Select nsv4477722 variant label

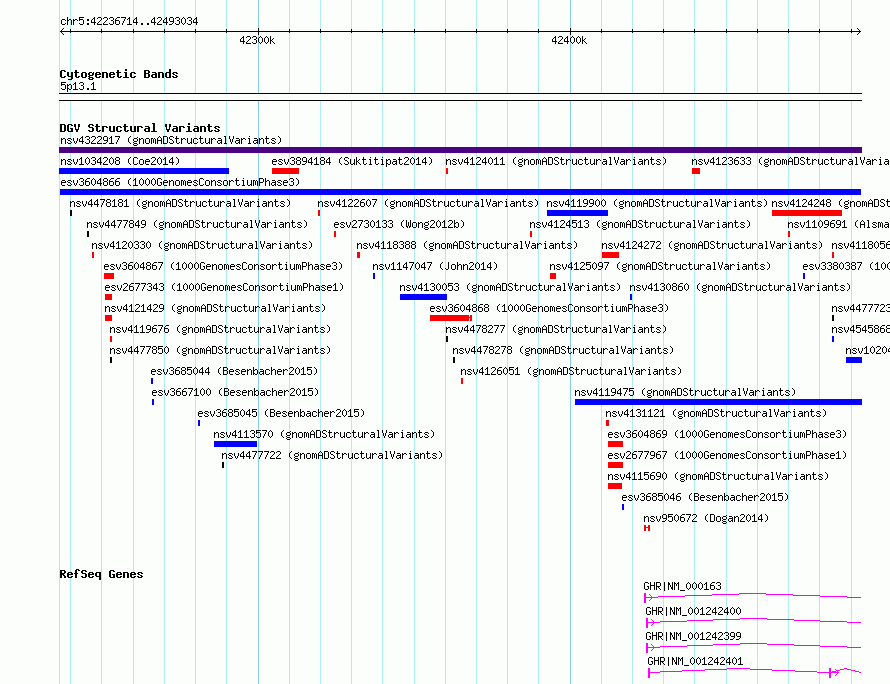(332, 455)
